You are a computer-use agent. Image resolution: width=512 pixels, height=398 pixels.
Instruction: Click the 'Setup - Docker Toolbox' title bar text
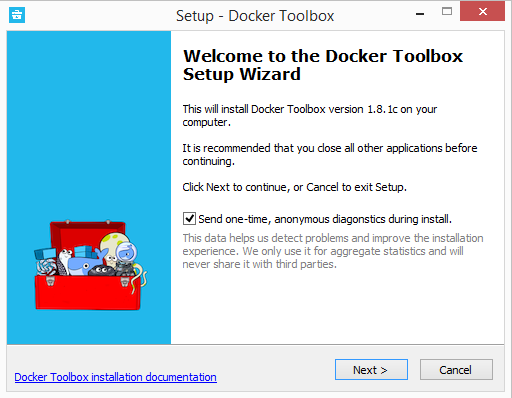(x=255, y=16)
